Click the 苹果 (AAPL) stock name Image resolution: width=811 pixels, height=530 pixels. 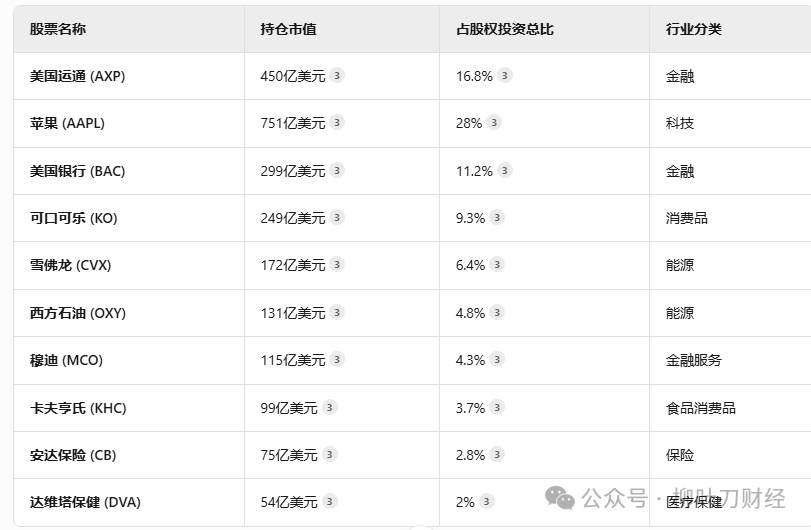[67, 123]
